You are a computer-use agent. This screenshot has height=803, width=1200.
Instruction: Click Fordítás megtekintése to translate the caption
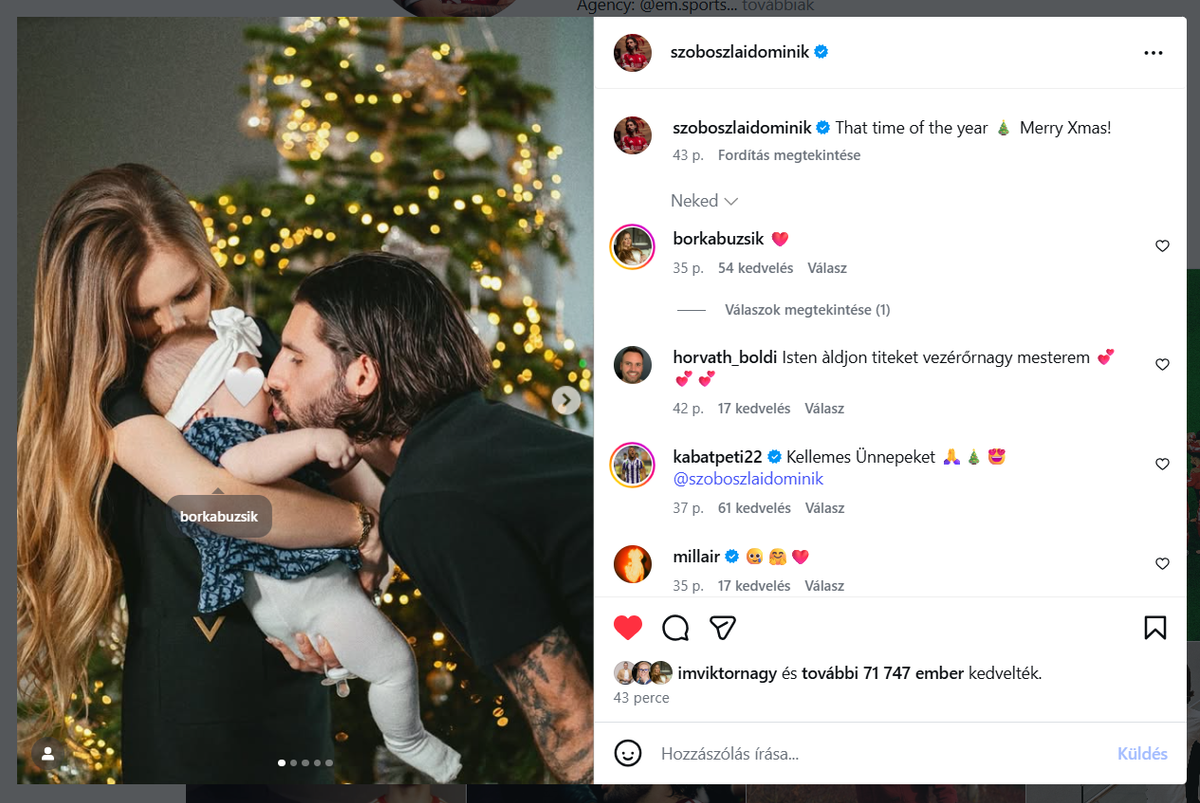(789, 155)
